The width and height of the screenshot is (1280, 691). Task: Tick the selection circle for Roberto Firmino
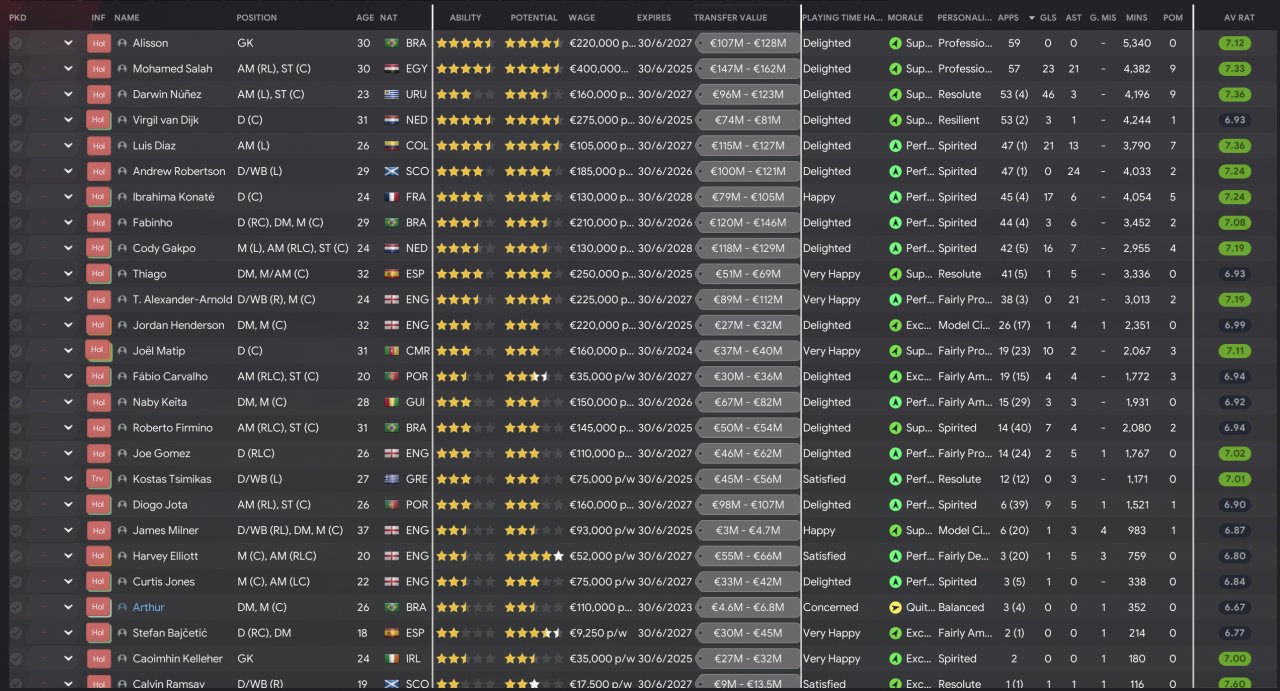pyautogui.click(x=16, y=428)
